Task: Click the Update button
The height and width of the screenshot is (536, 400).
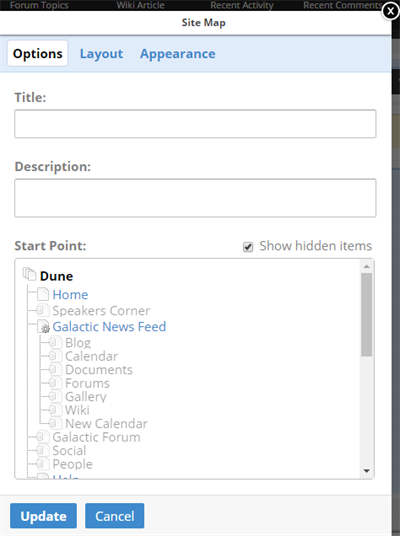Action: [43, 516]
